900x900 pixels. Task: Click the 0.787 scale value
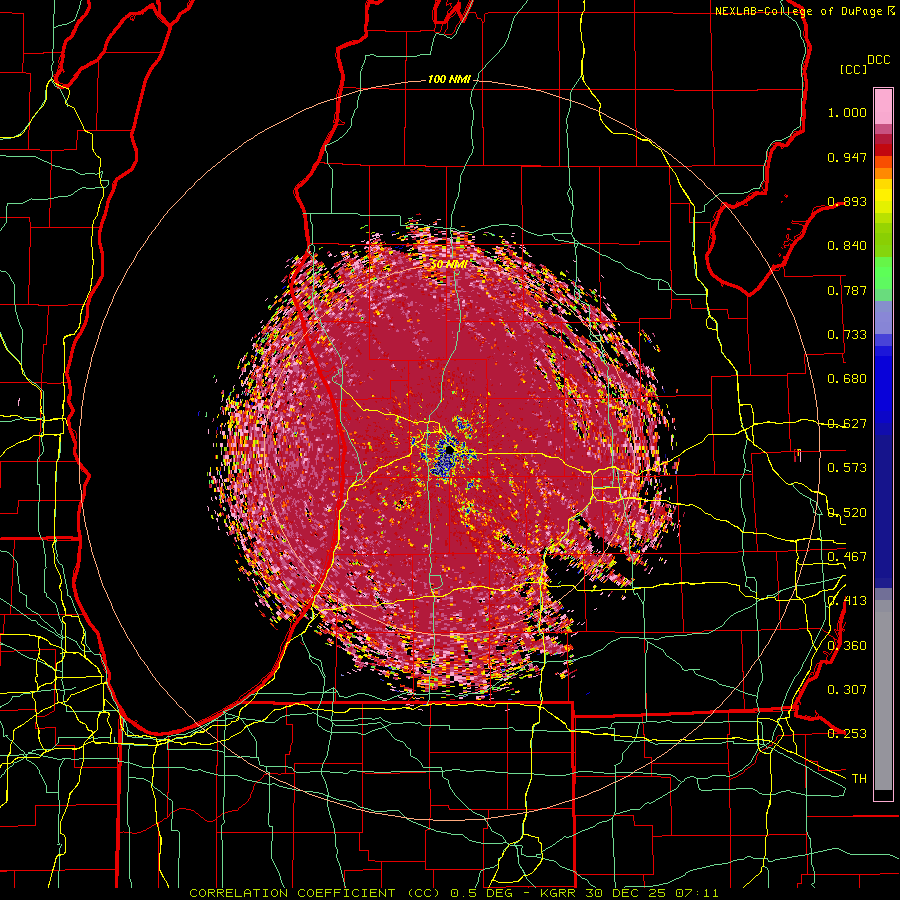pos(847,290)
